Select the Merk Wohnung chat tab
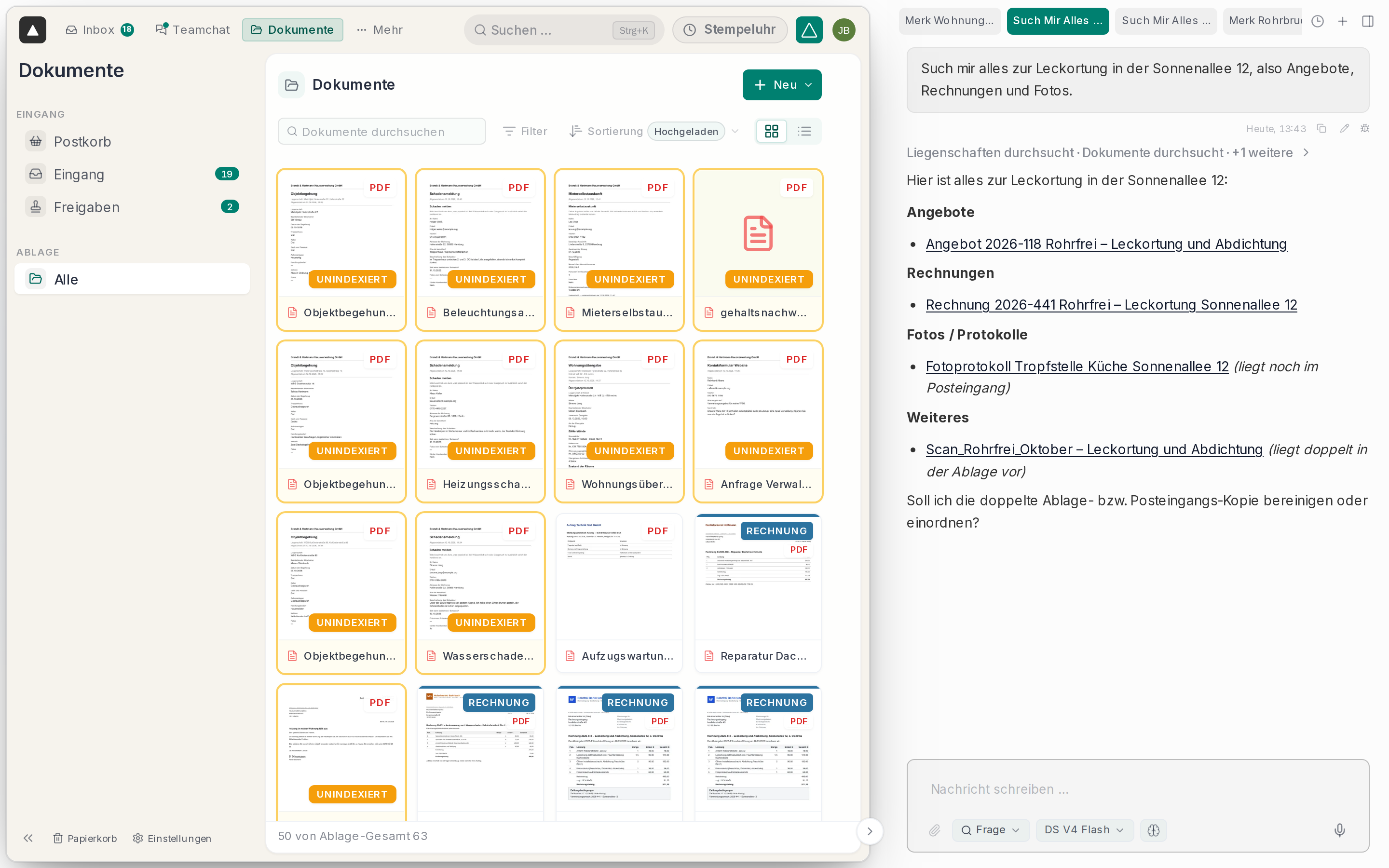Screen dimensions: 1389x868 point(949,21)
